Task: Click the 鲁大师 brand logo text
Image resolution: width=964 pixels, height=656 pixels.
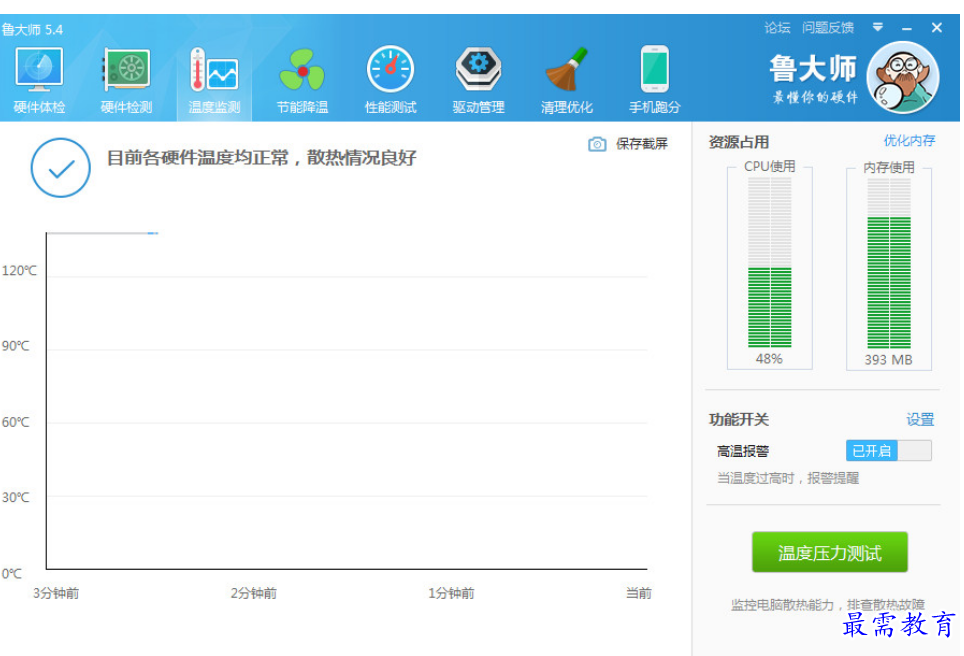Action: coord(813,69)
